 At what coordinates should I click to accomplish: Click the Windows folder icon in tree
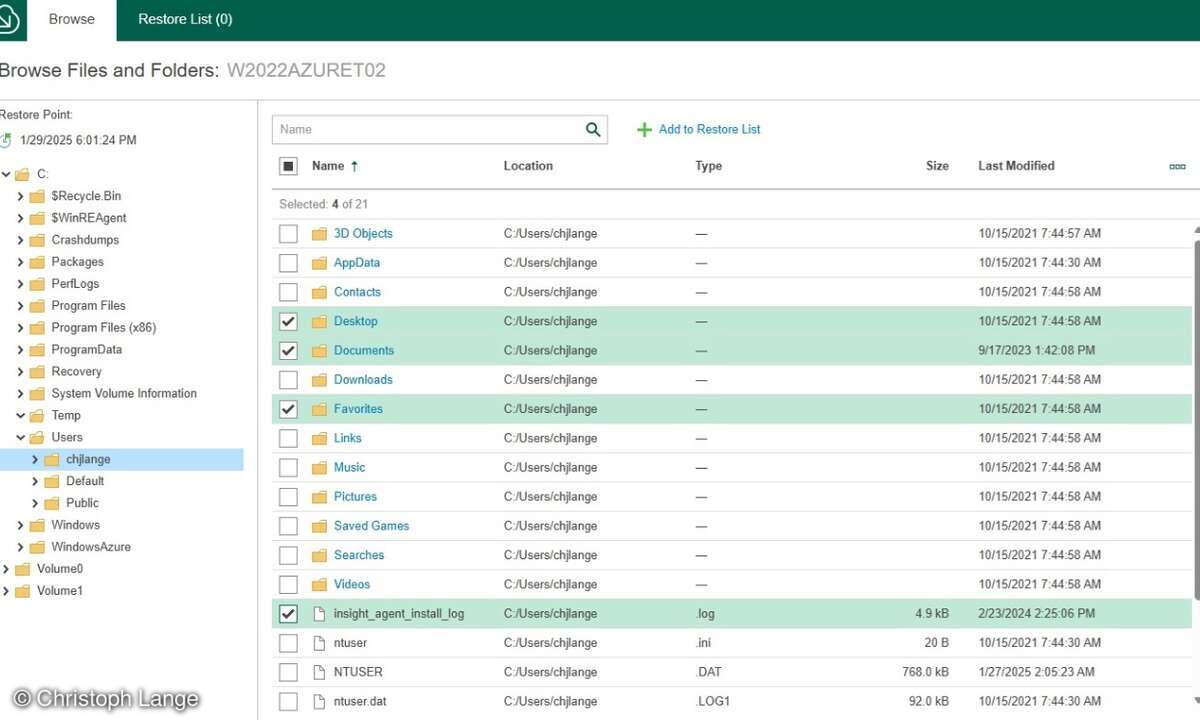[x=37, y=525]
